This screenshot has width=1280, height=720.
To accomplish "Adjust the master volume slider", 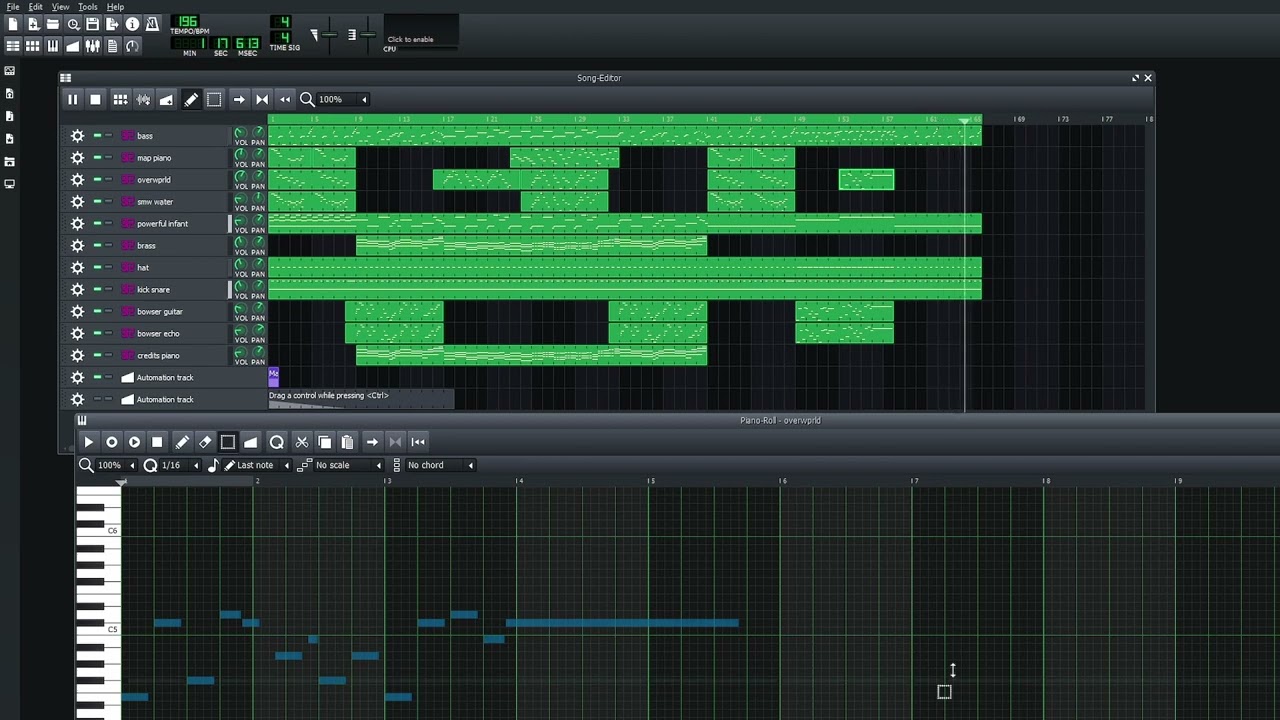I will point(328,35).
